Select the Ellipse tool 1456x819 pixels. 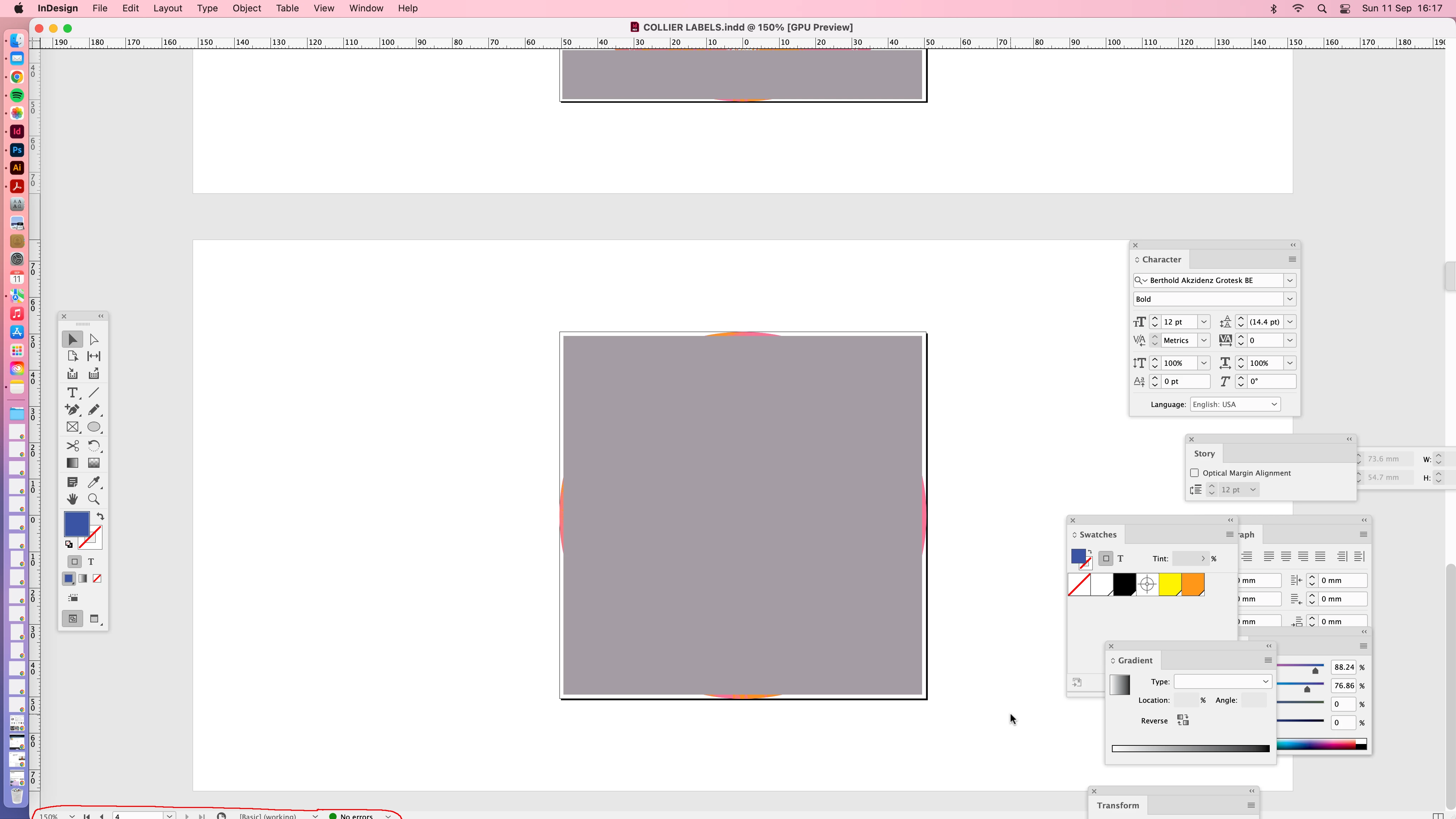[94, 427]
